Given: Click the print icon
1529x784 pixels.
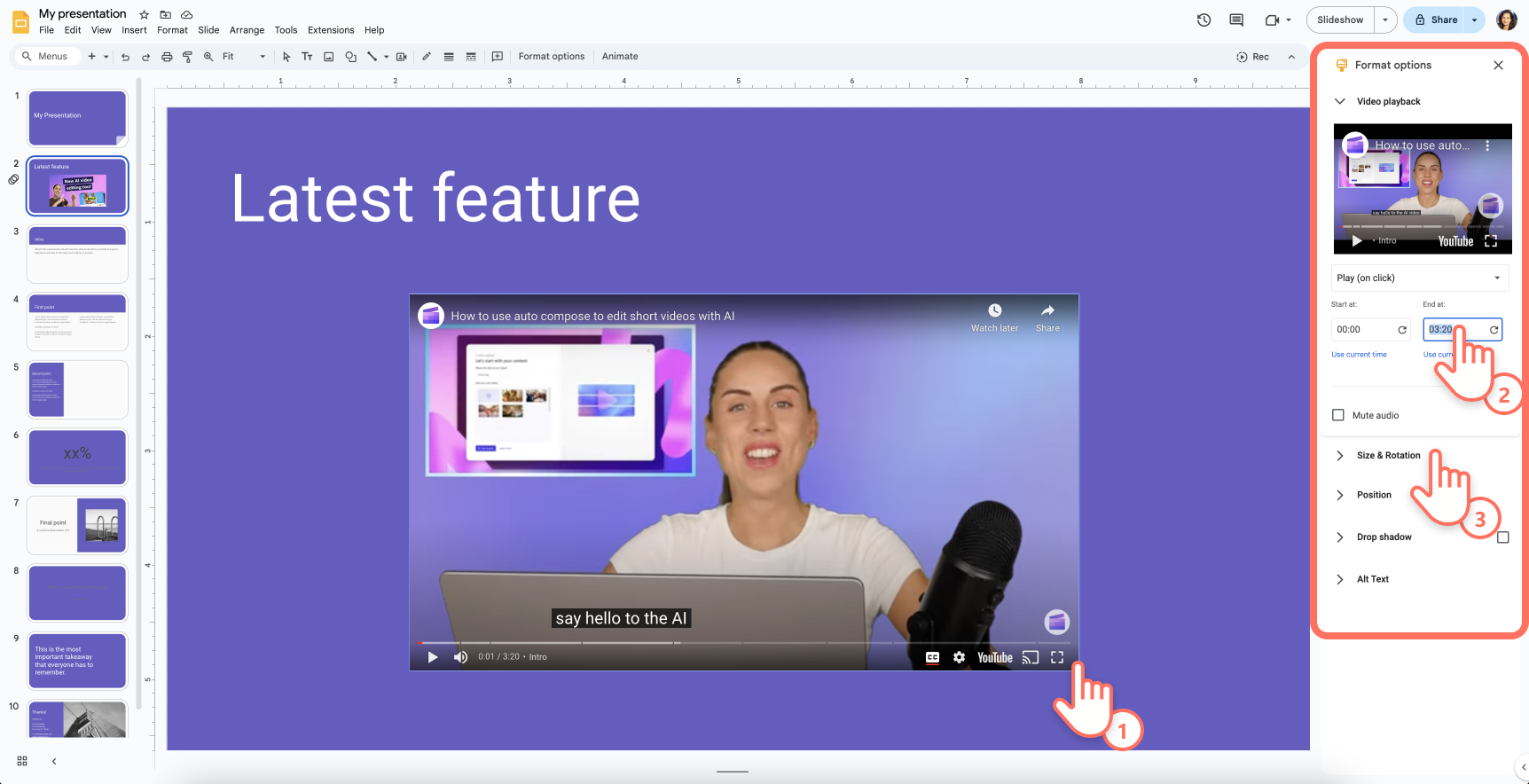Looking at the screenshot, I should click(167, 57).
